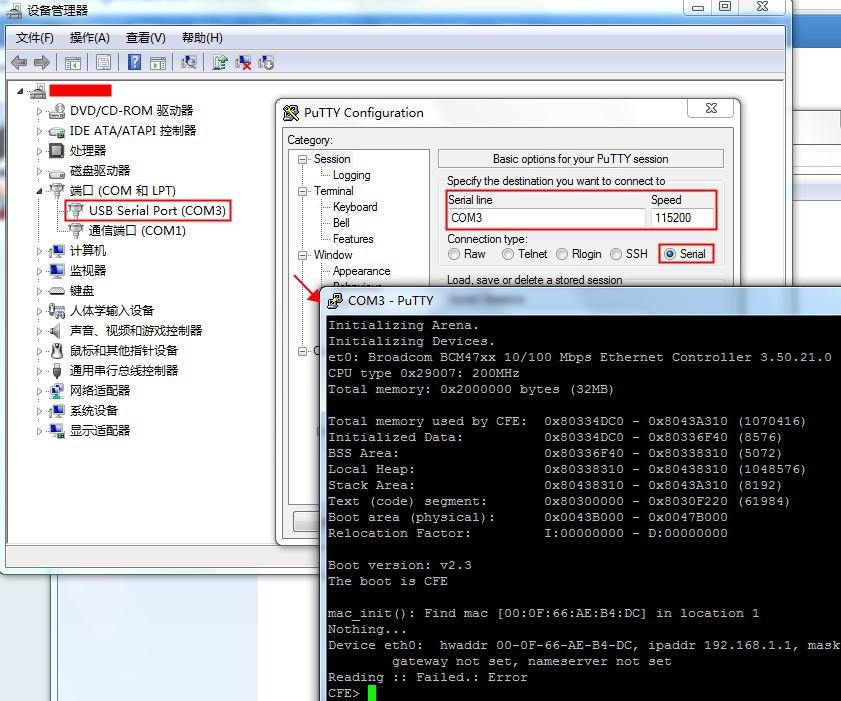Collapse the Window category in PuTTY
The width and height of the screenshot is (841, 701).
pyautogui.click(x=303, y=255)
